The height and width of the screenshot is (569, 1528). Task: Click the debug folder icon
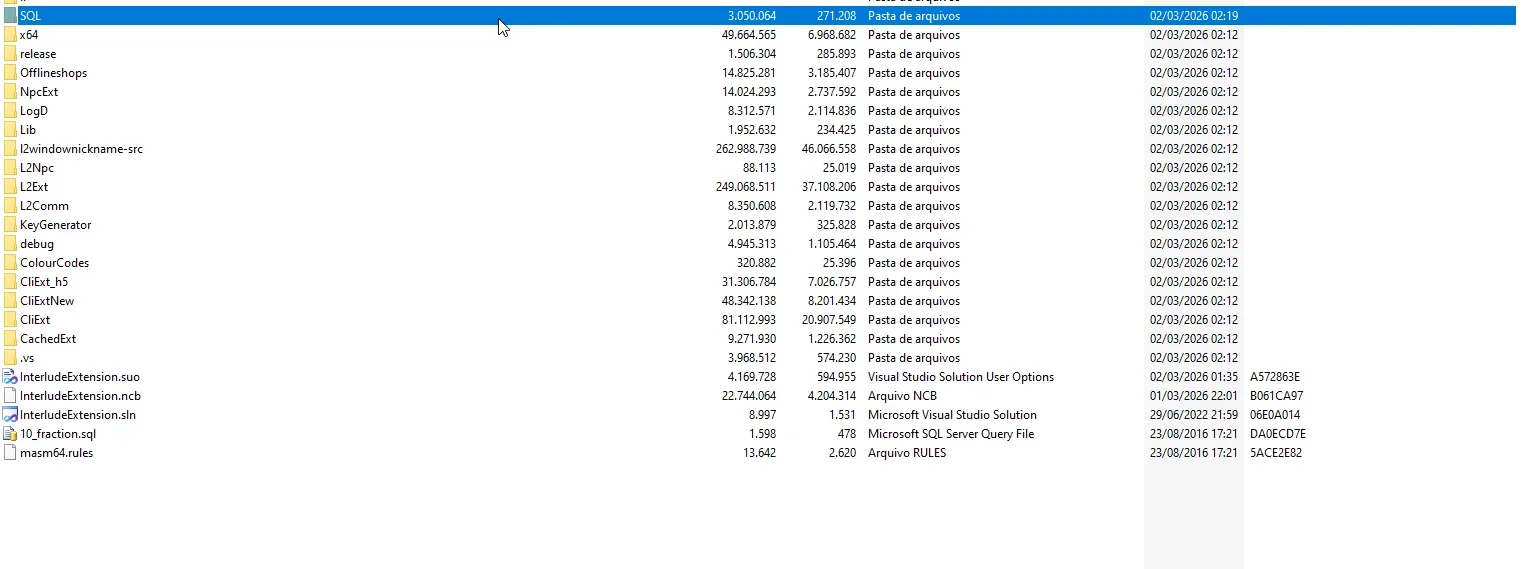(x=10, y=244)
